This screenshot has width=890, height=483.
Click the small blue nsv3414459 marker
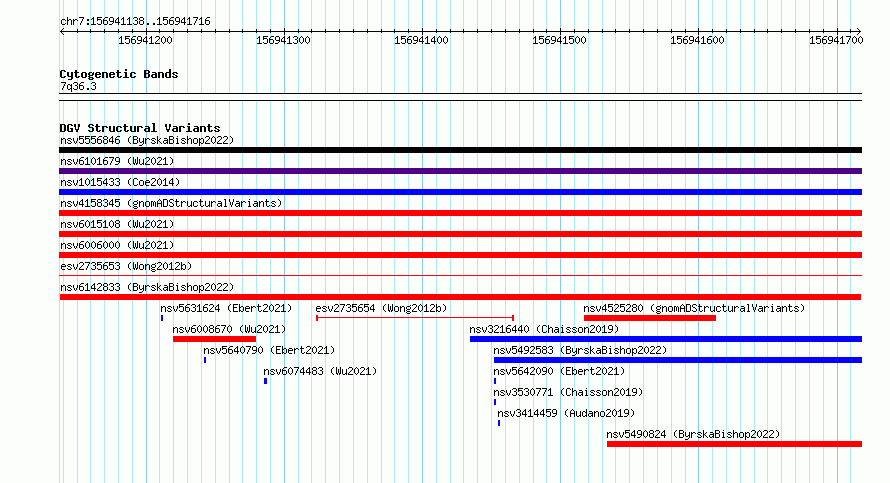pos(499,423)
